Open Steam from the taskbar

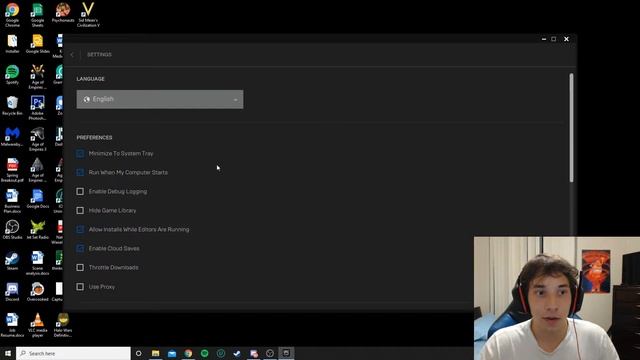237,353
